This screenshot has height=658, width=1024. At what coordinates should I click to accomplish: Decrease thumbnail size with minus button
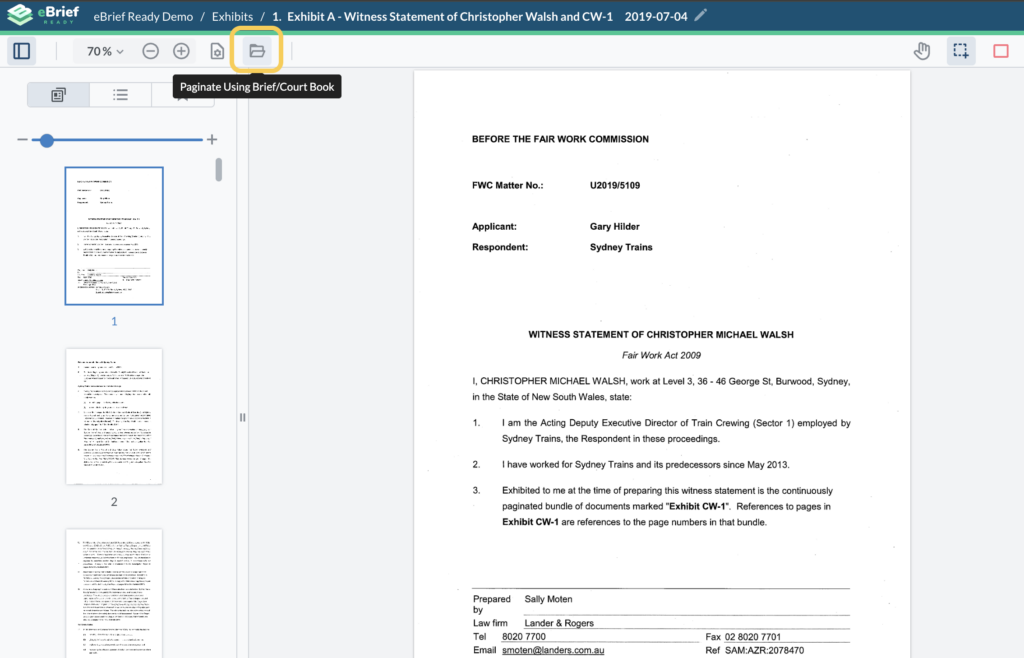coord(22,140)
